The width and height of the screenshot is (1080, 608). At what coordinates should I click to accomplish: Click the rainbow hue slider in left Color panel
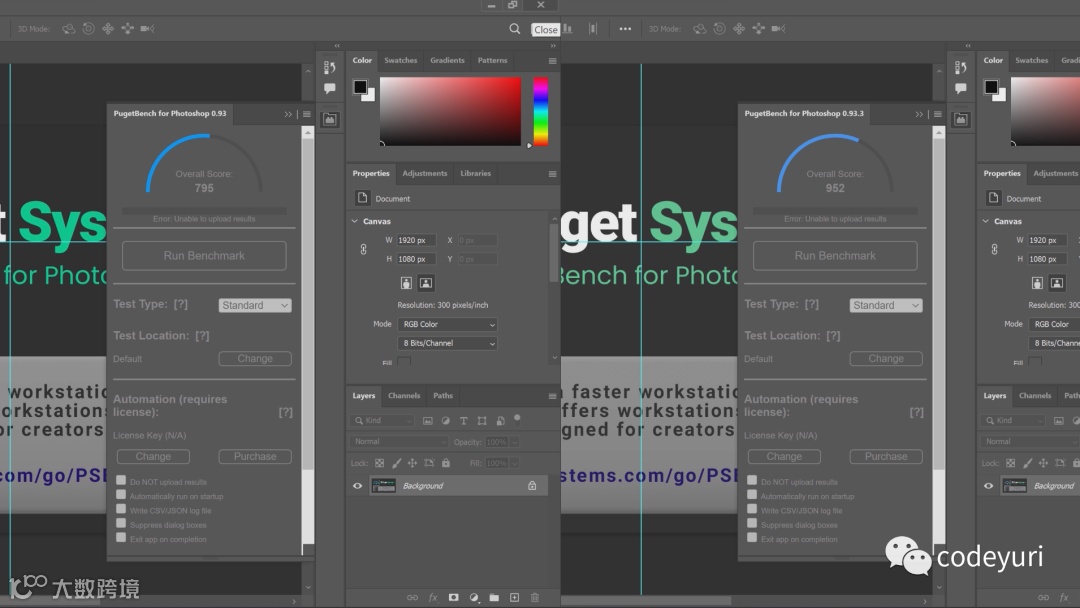541,112
